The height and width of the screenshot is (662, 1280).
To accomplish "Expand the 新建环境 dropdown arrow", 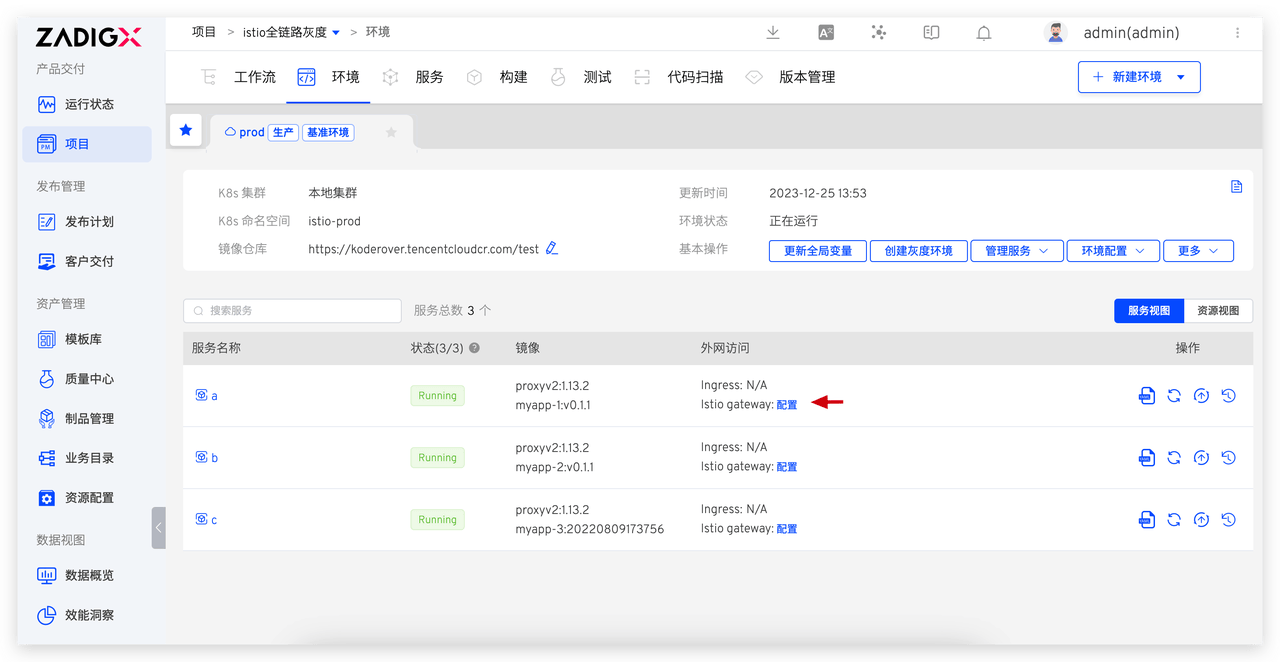I will [1181, 77].
